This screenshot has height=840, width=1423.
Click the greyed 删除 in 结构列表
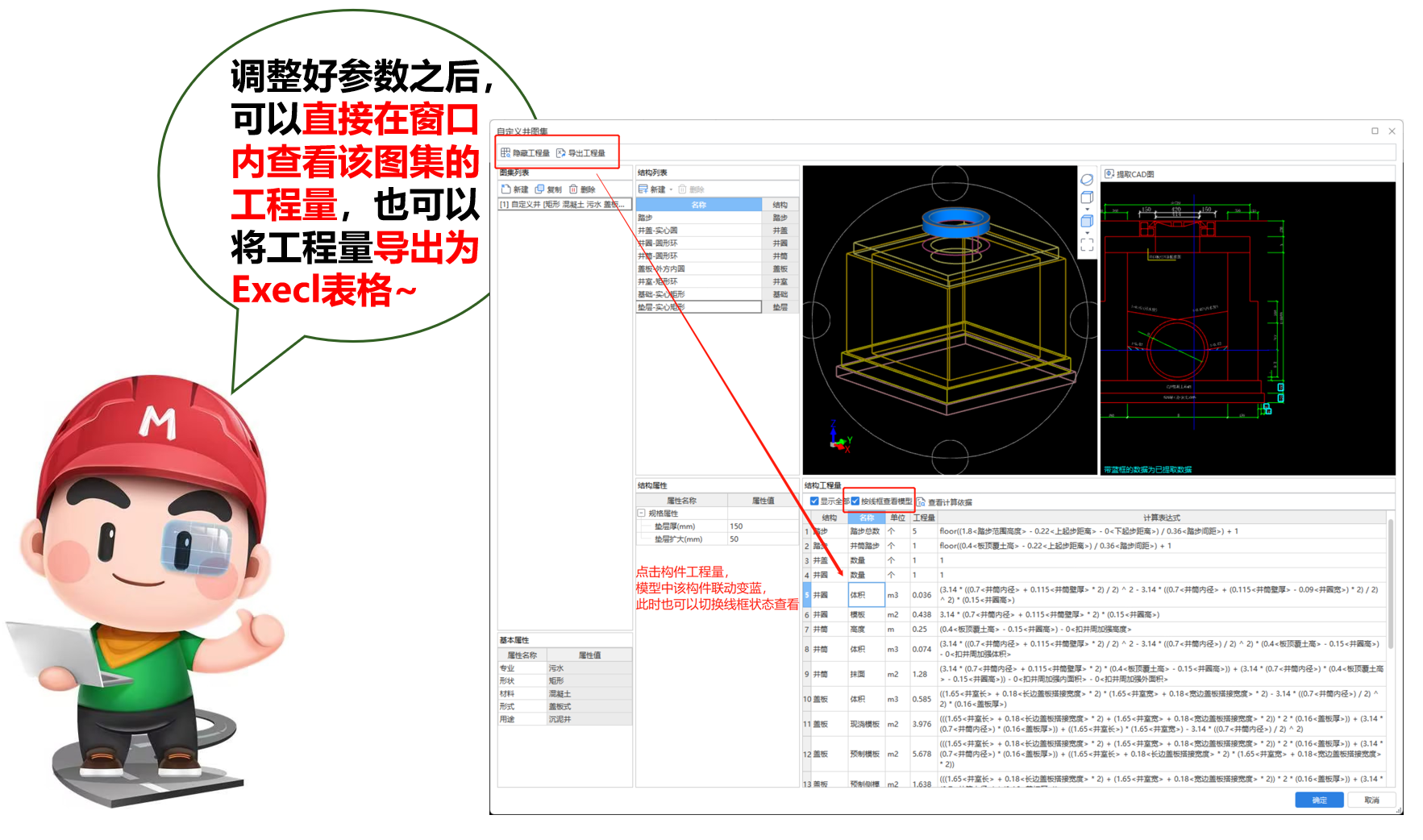(x=691, y=189)
